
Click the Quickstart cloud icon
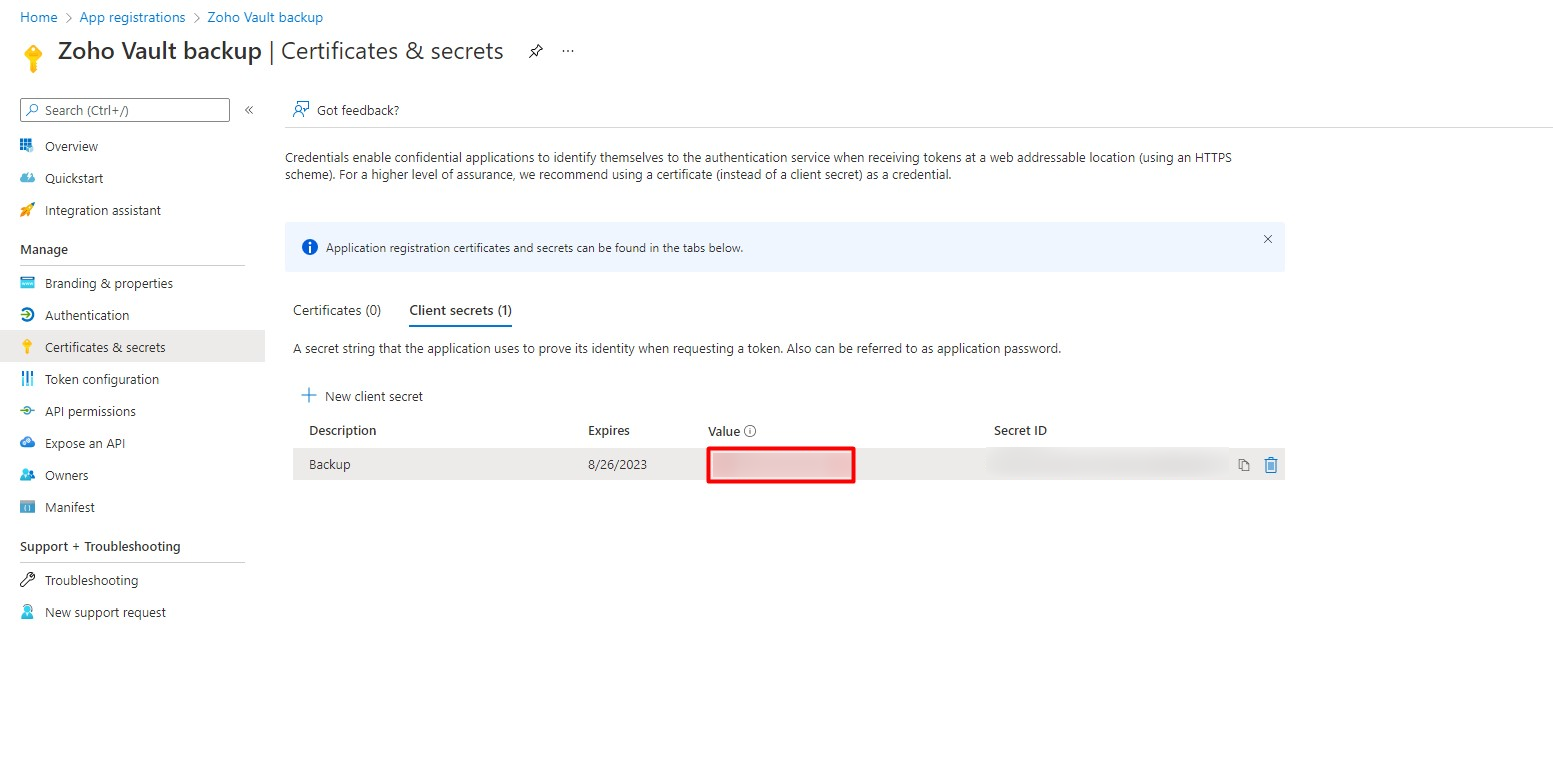pos(27,178)
